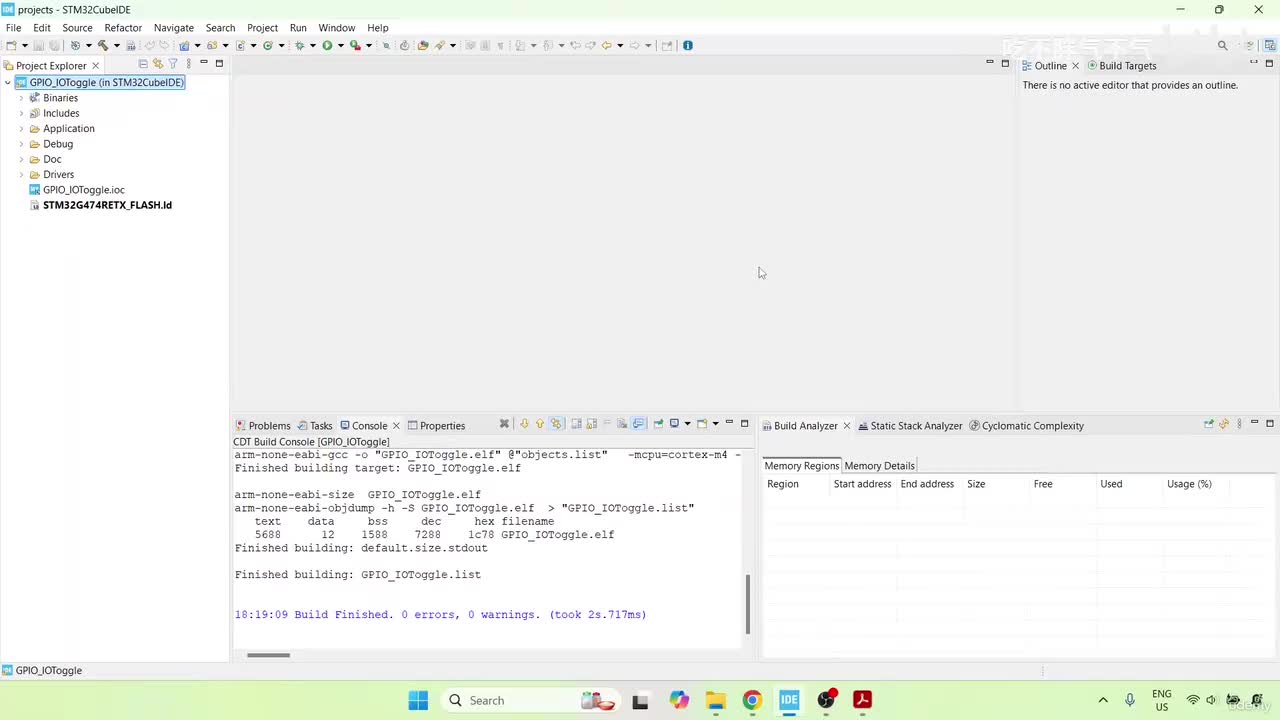The height and width of the screenshot is (720, 1280).
Task: Click Collapse All in Project Explorer
Action: [143, 64]
